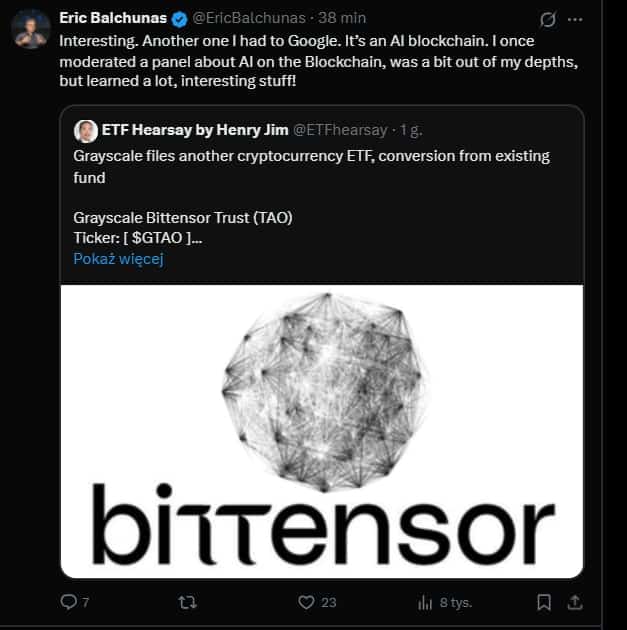Open quoted tweet text about Grayscale
Viewport: 627px width, 630px height.
coord(311,166)
